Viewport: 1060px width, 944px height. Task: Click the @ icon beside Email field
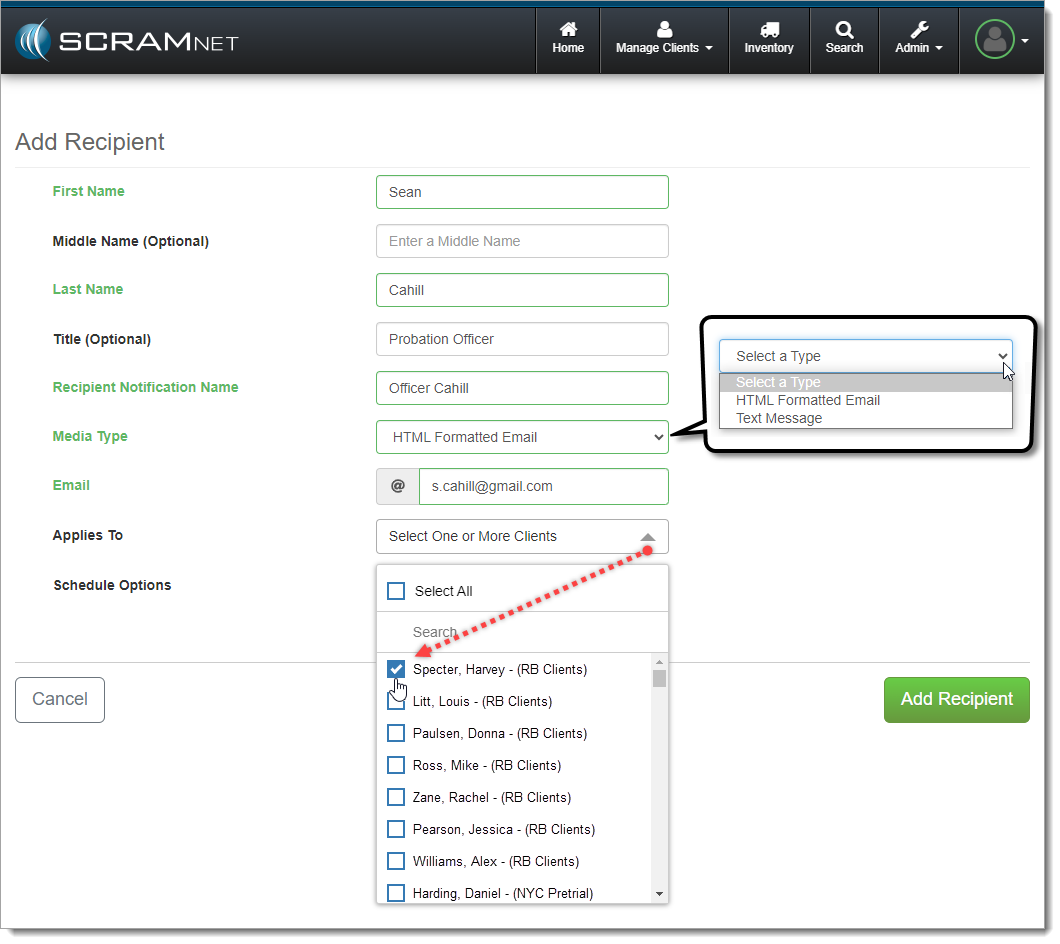398,487
